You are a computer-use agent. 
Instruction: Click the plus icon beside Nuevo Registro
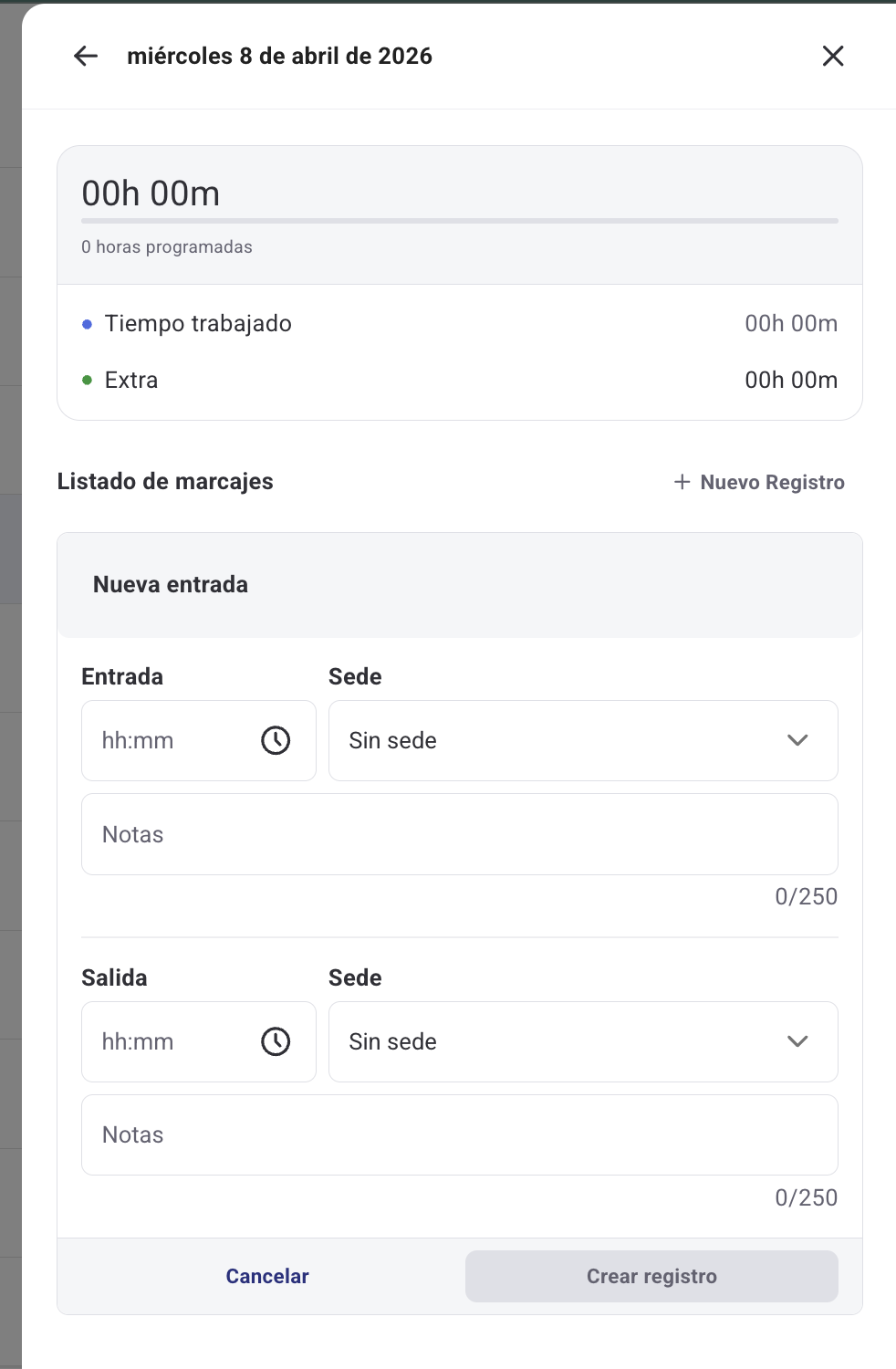(x=682, y=482)
